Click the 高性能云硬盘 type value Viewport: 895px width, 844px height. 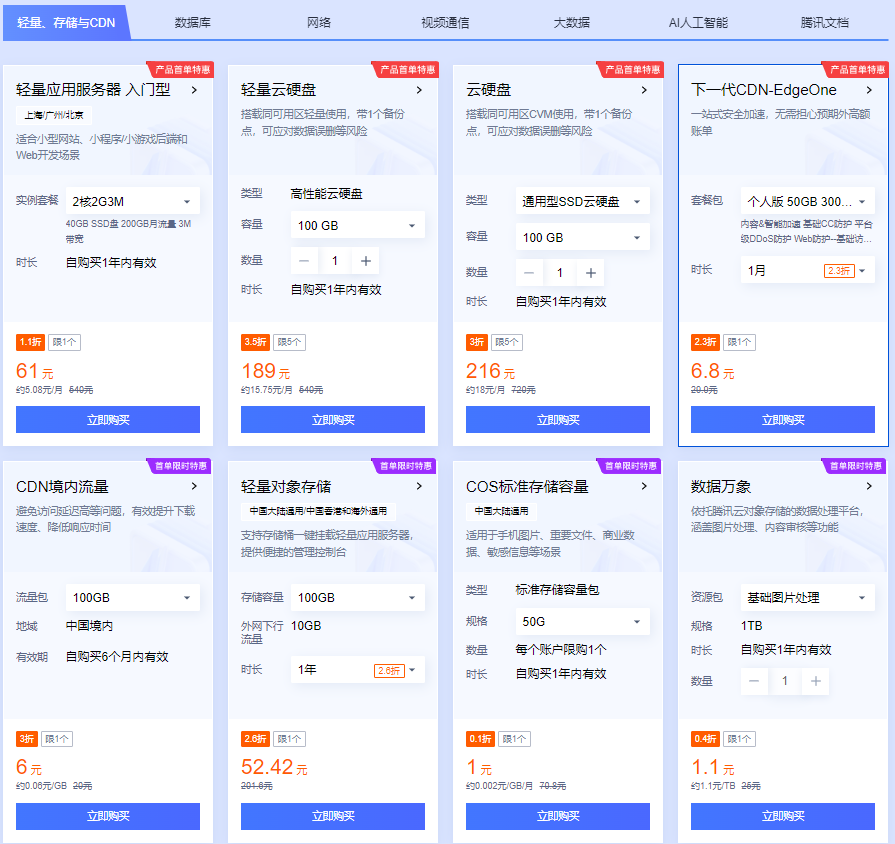(326, 194)
